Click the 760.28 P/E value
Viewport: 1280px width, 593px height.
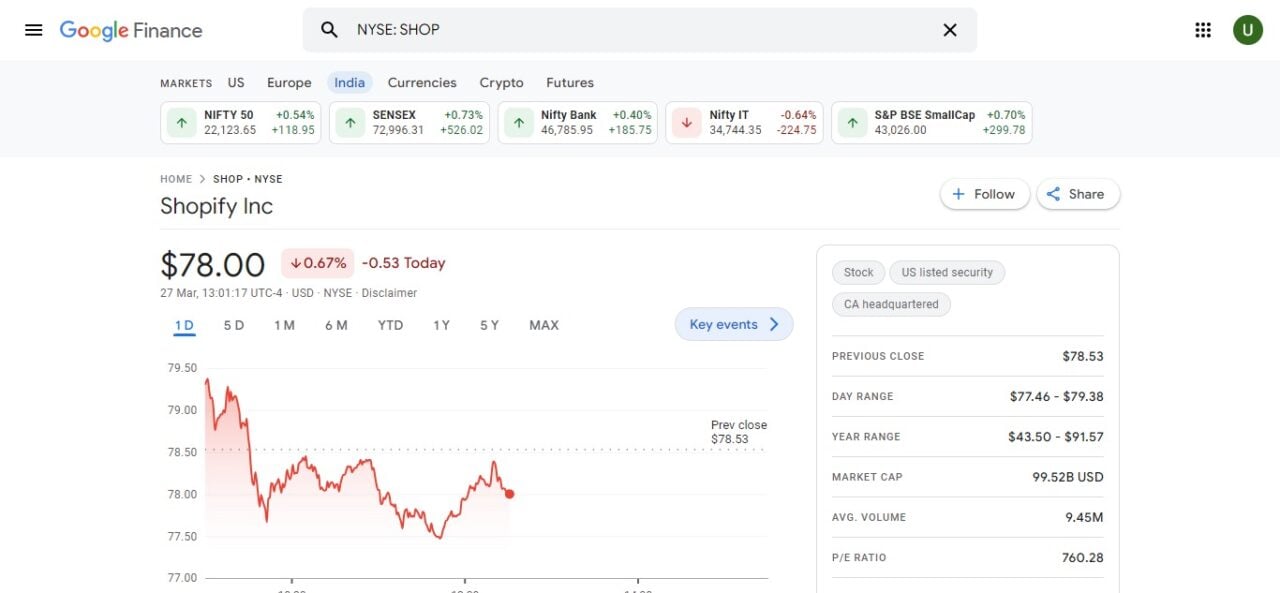tap(1083, 557)
